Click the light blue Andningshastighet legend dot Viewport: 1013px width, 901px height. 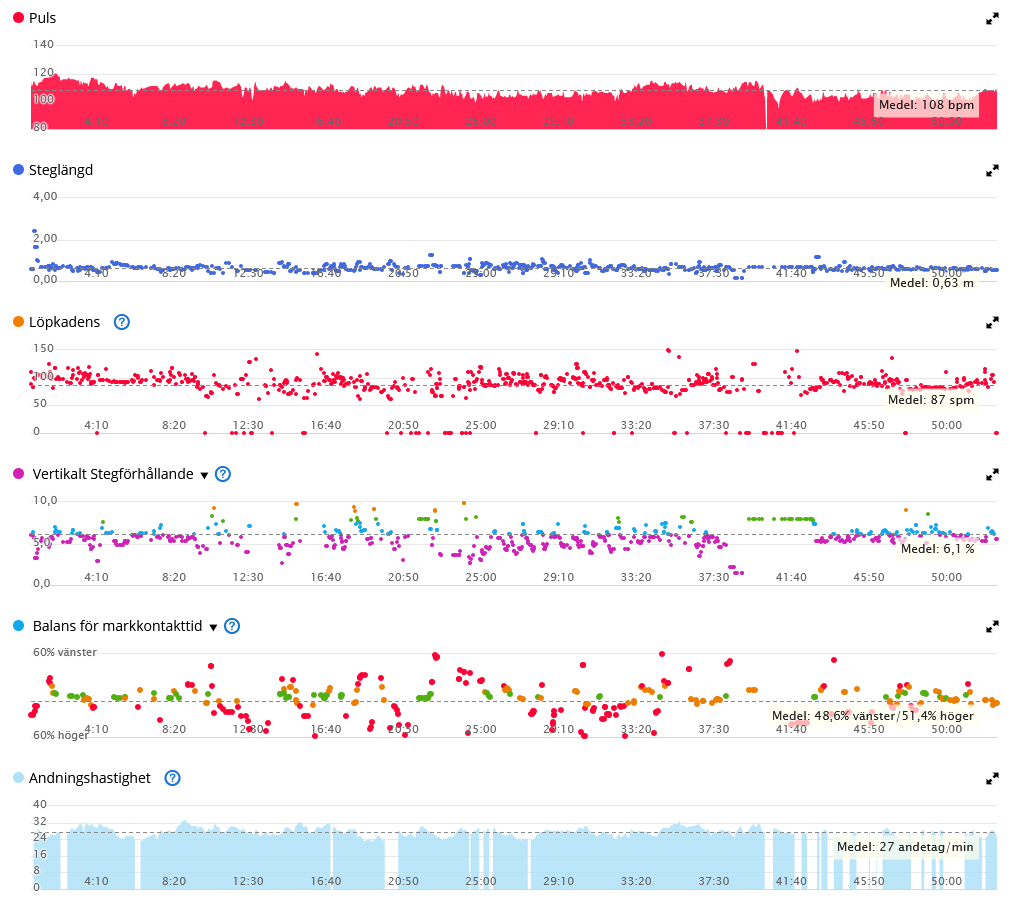18,778
